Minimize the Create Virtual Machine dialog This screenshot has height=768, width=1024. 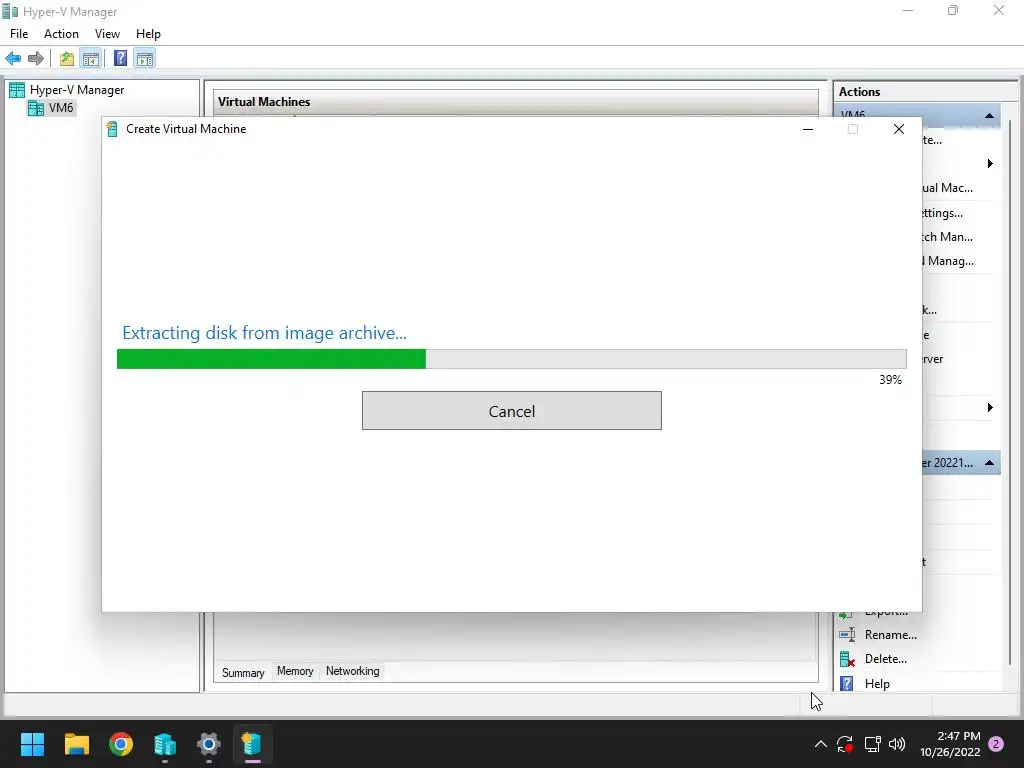[x=808, y=129]
